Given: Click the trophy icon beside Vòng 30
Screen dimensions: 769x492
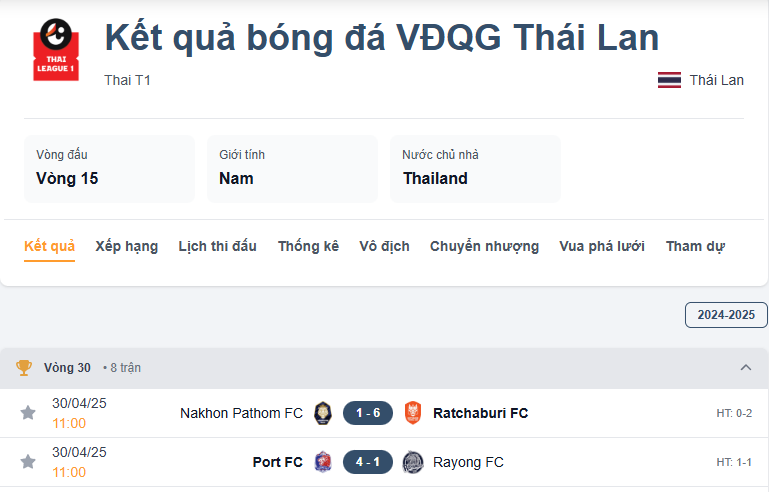Looking at the screenshot, I should click(x=24, y=368).
